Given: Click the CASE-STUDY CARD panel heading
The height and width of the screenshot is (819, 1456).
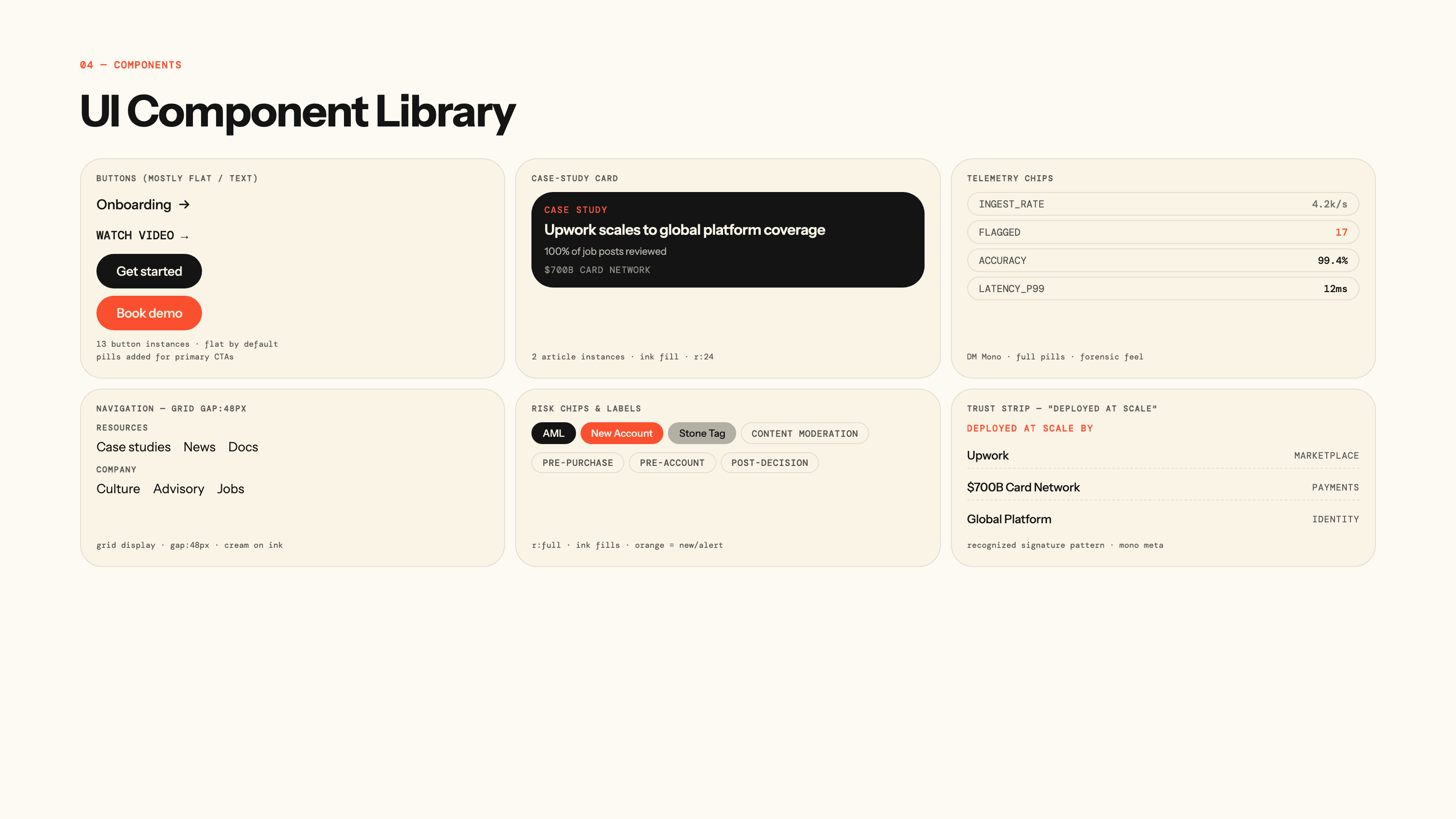Looking at the screenshot, I should point(574,179).
